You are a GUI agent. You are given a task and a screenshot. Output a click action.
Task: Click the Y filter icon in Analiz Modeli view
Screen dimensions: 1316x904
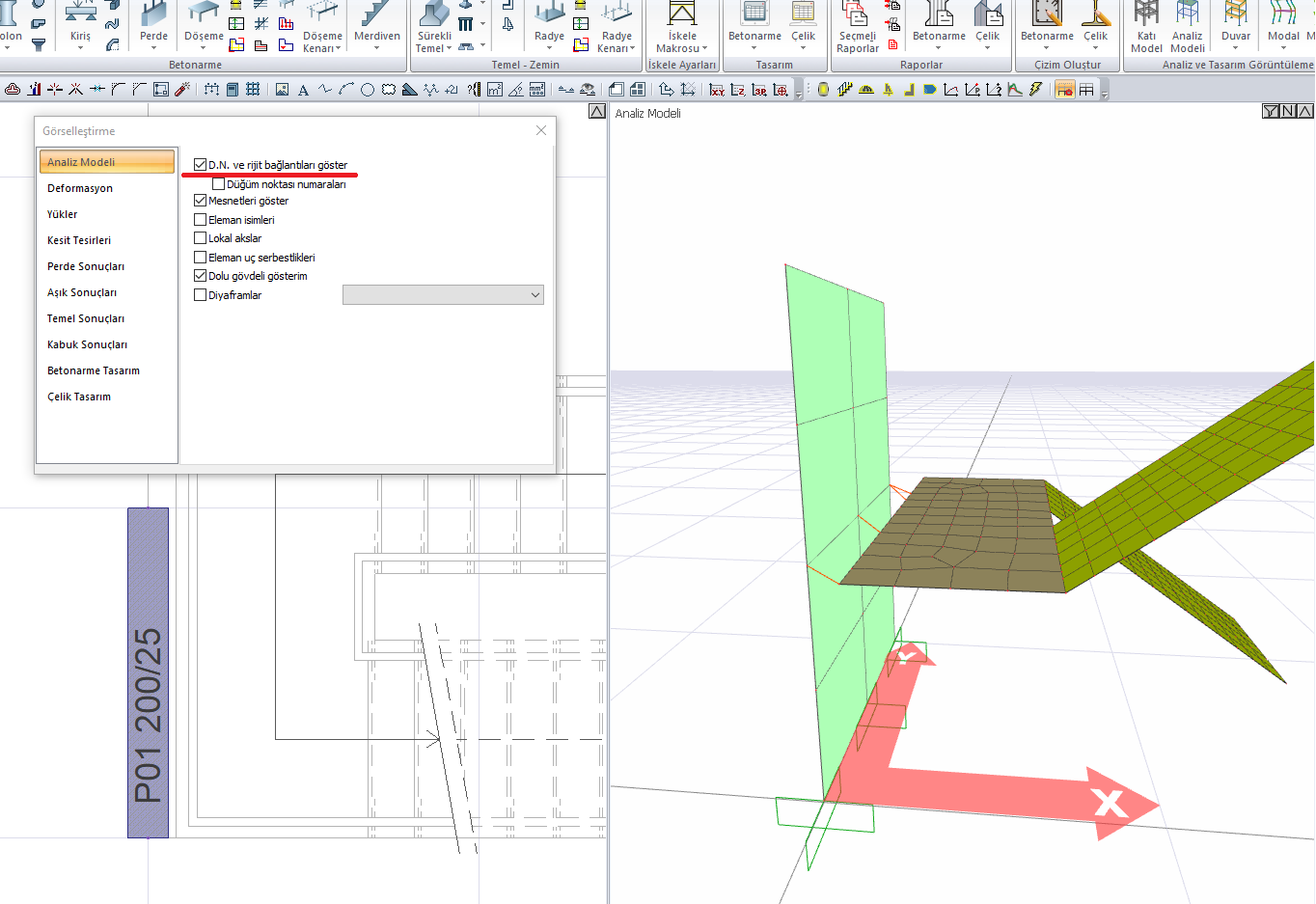point(1271,112)
